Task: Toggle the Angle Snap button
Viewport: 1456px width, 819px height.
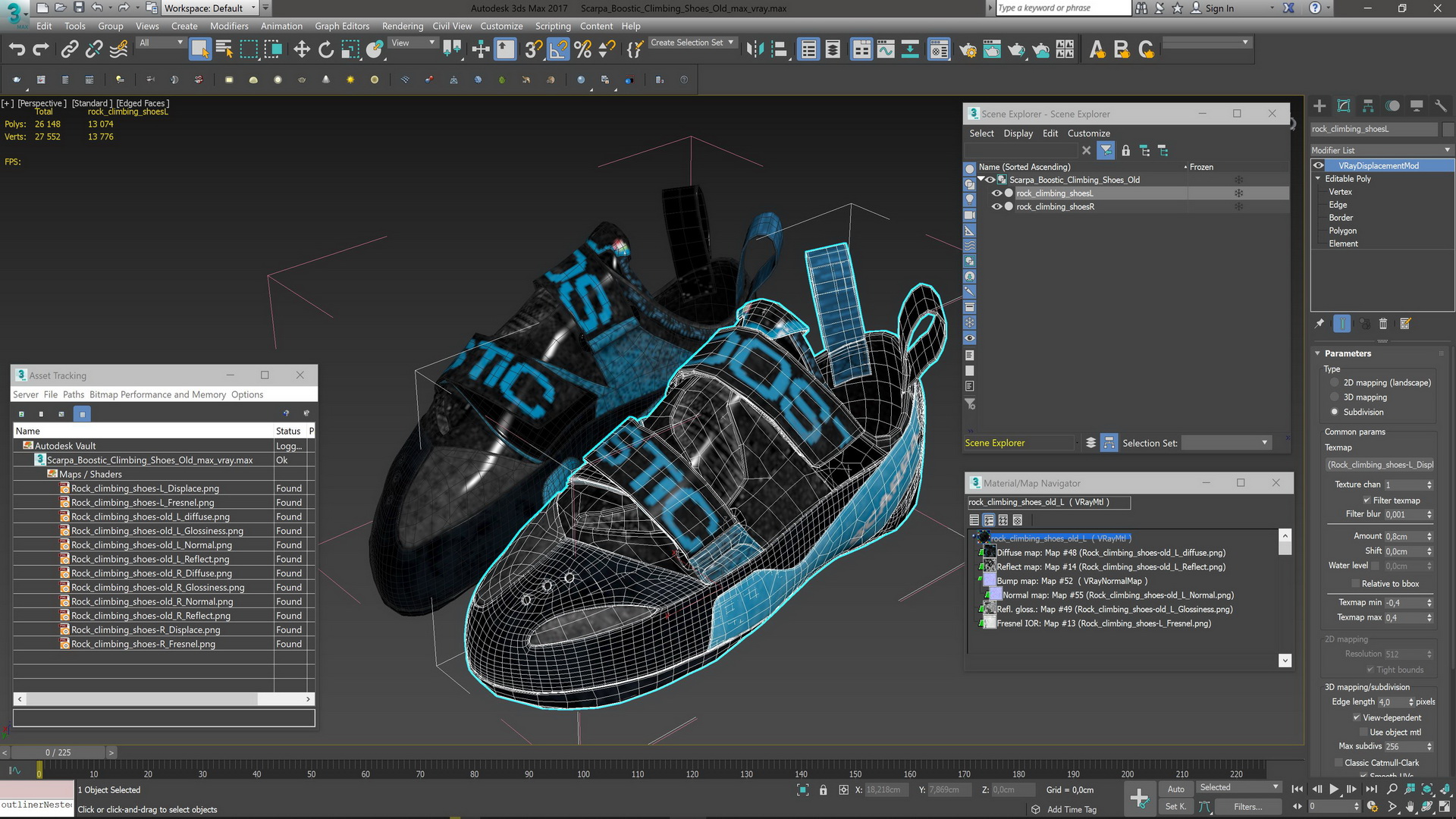Action: (x=558, y=50)
